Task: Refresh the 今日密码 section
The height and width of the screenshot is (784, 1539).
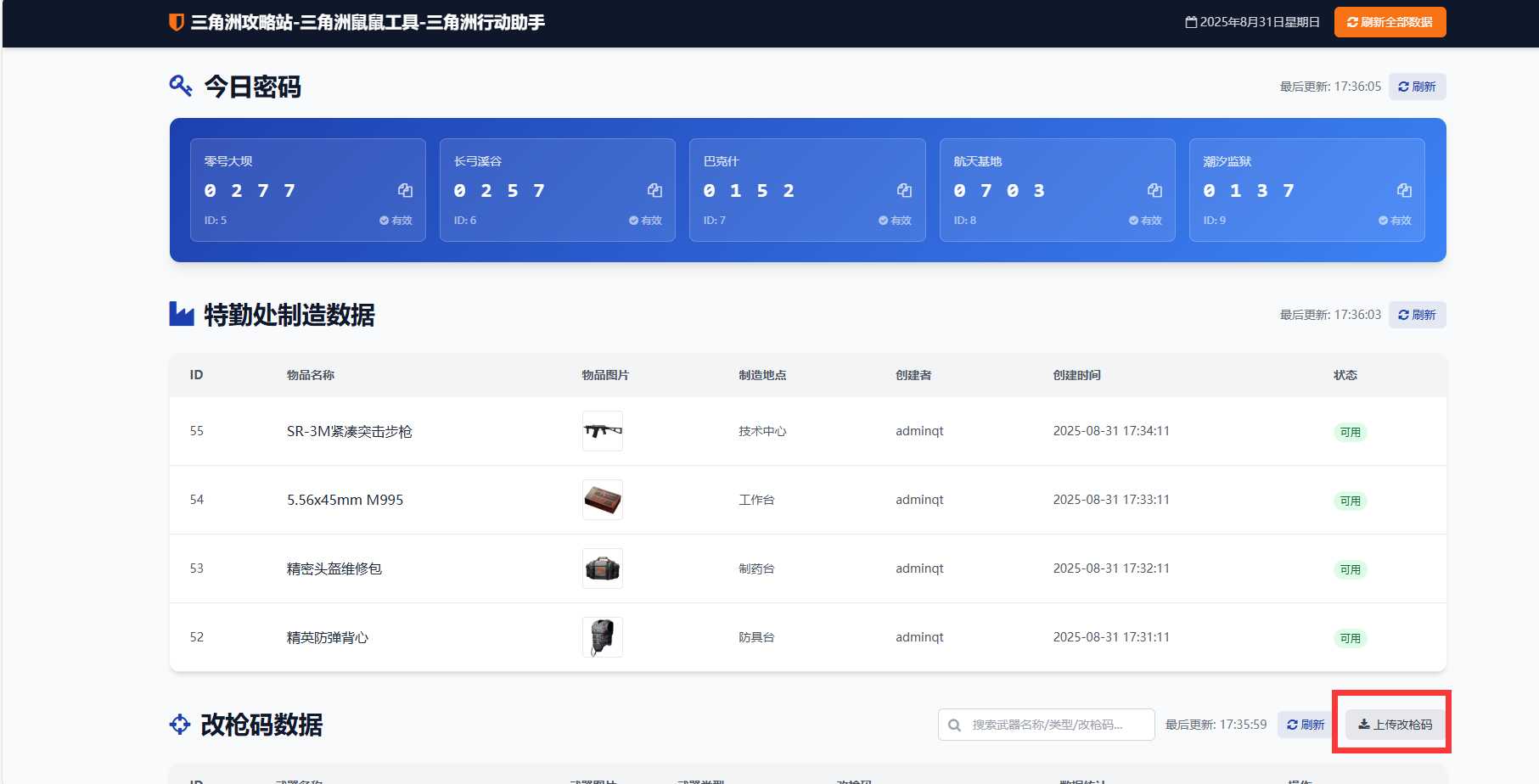Action: point(1417,87)
